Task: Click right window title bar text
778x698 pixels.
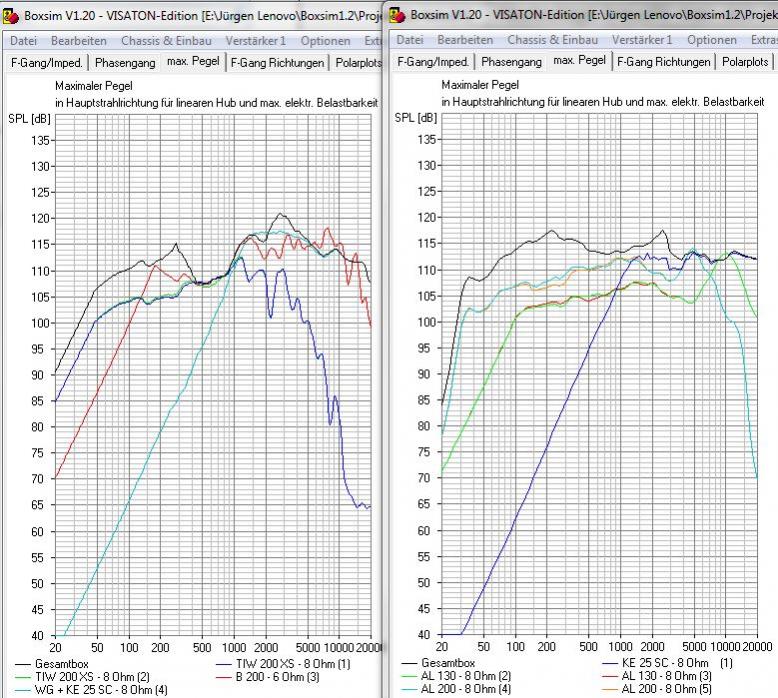Action: (x=594, y=15)
